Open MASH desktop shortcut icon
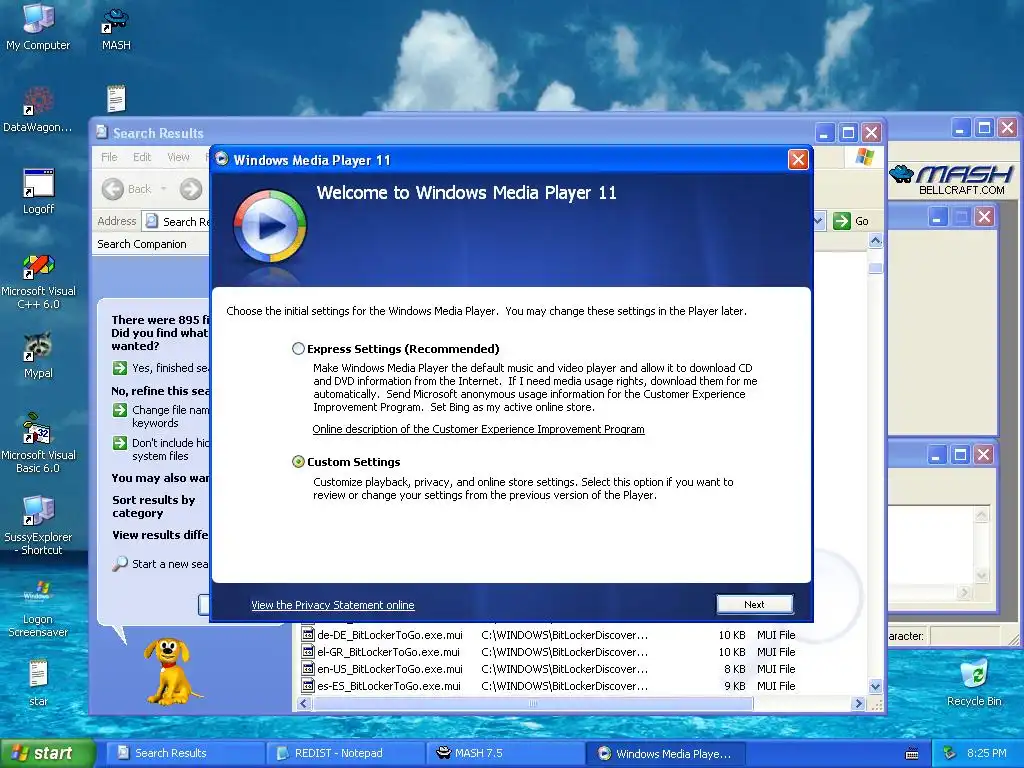Image resolution: width=1024 pixels, height=768 pixels. point(116,29)
